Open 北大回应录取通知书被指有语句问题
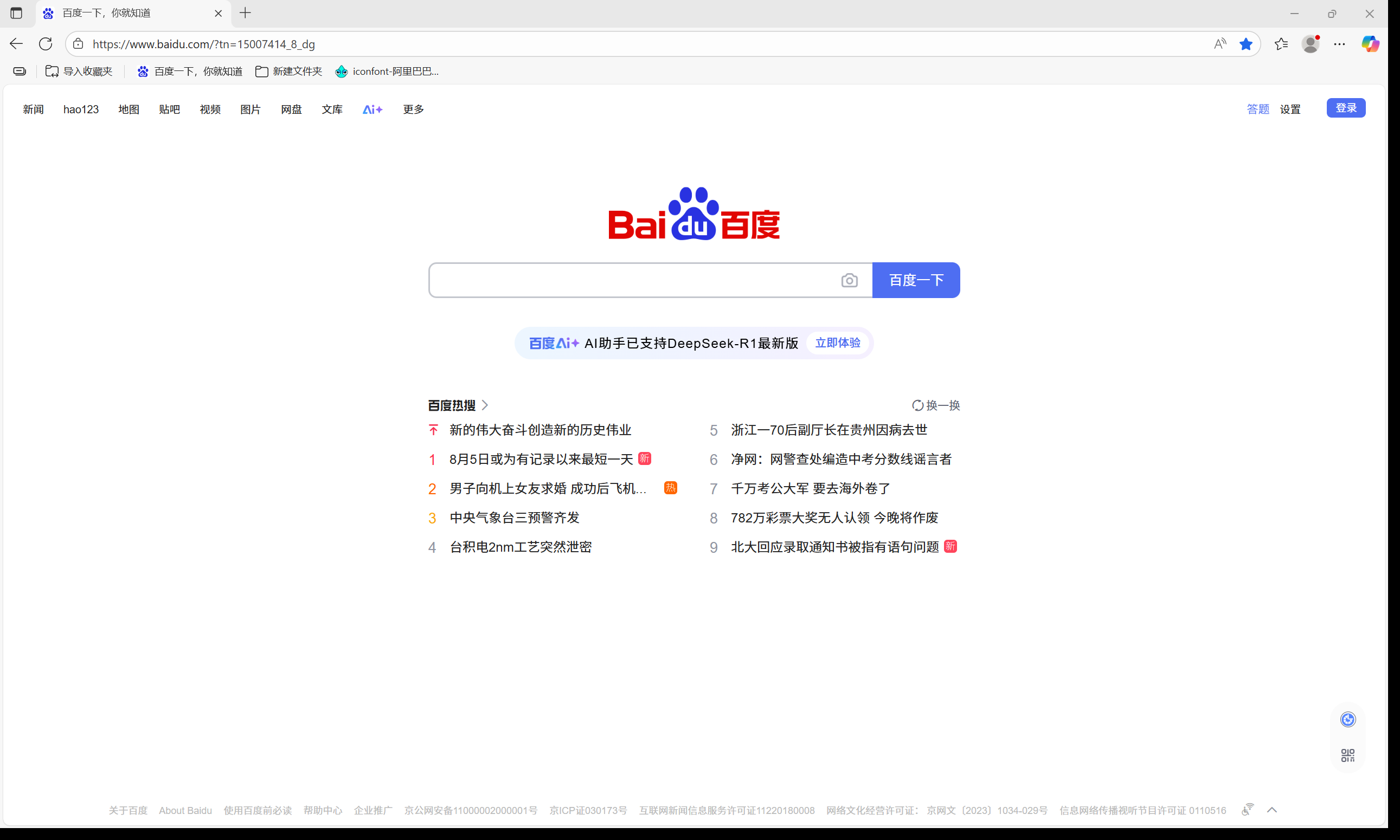The image size is (1400, 840). pyautogui.click(x=835, y=547)
